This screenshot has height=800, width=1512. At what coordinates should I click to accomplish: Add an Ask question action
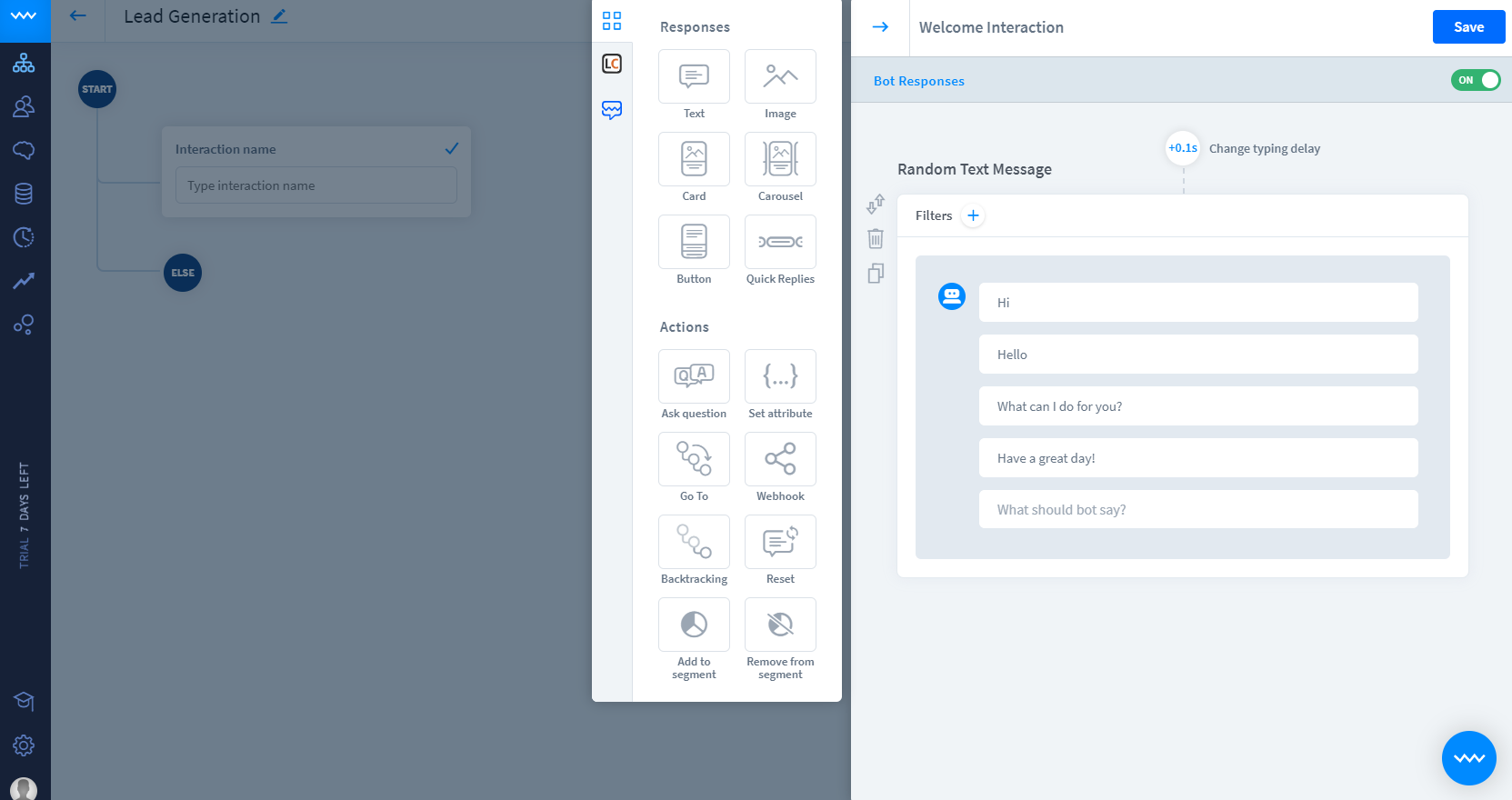[x=694, y=376]
